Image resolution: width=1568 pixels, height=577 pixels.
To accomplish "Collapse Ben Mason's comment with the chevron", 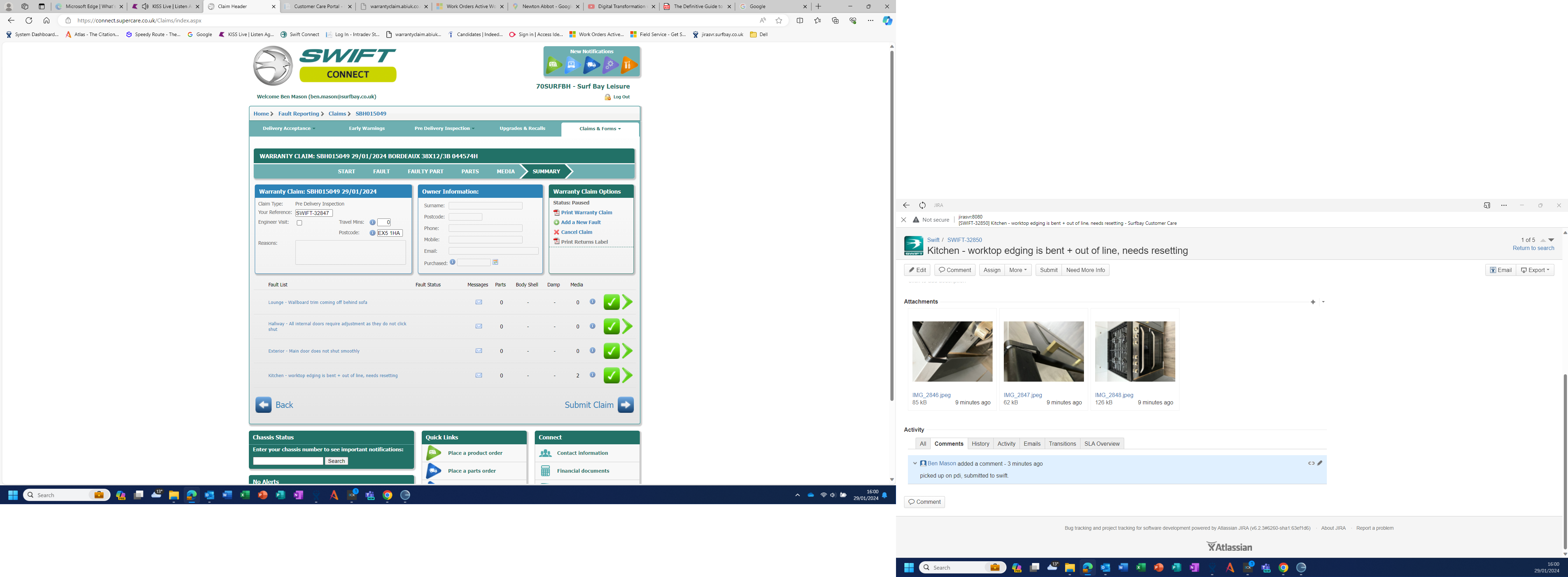I will (x=915, y=463).
